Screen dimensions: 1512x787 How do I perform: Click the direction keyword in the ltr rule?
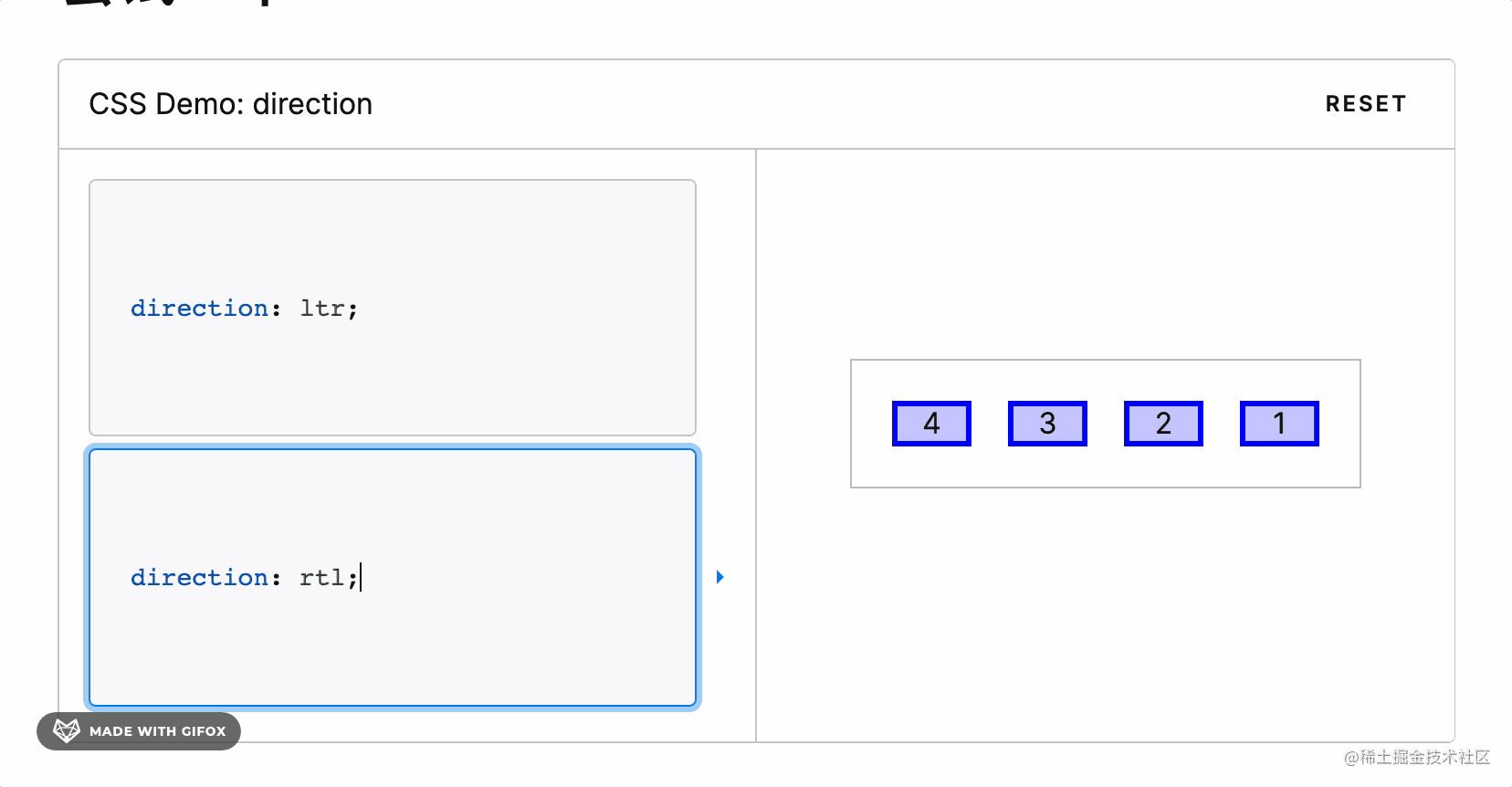click(197, 308)
